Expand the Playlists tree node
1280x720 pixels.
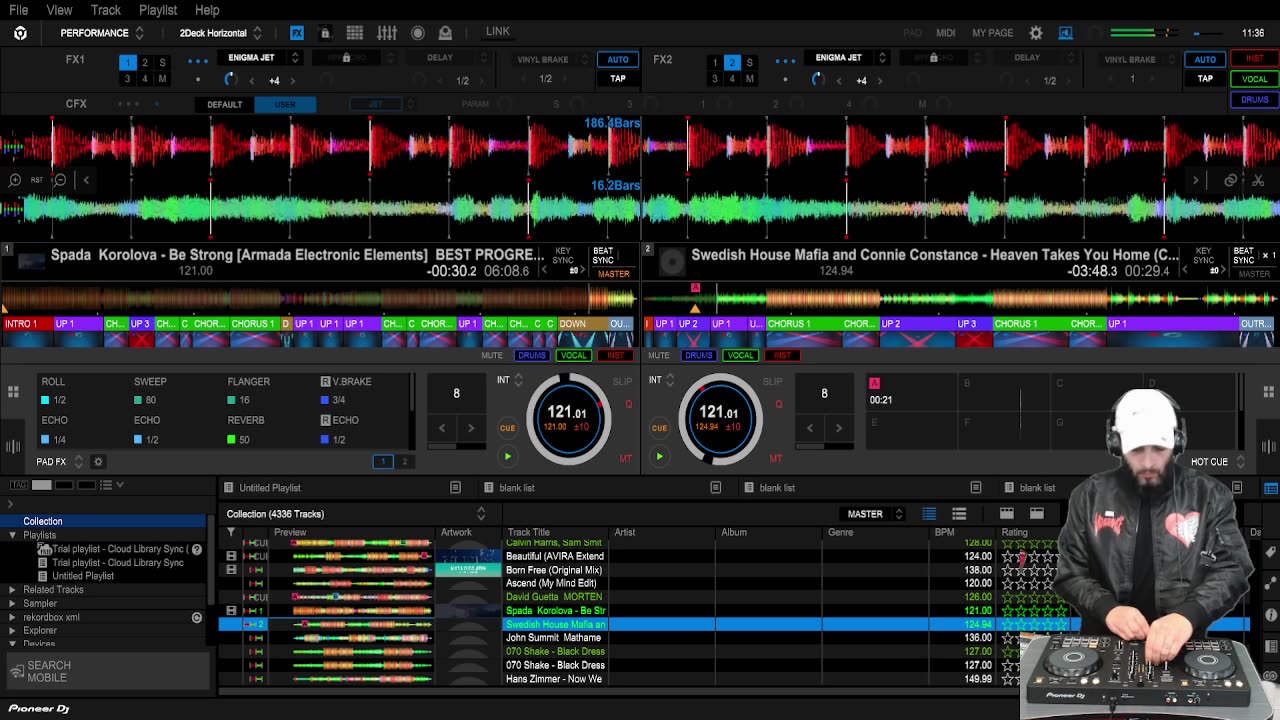[12, 535]
